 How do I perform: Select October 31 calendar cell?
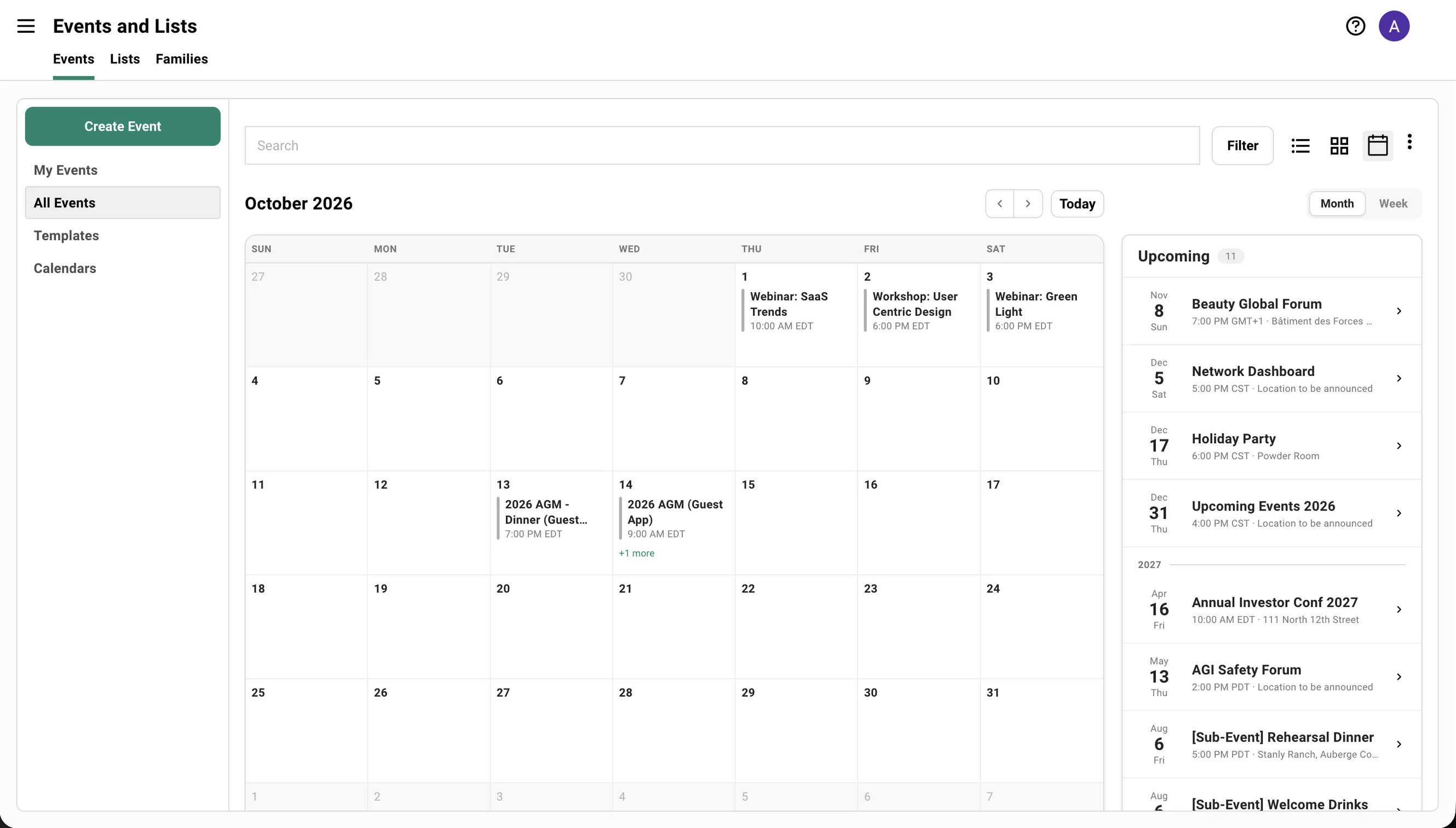click(1041, 731)
